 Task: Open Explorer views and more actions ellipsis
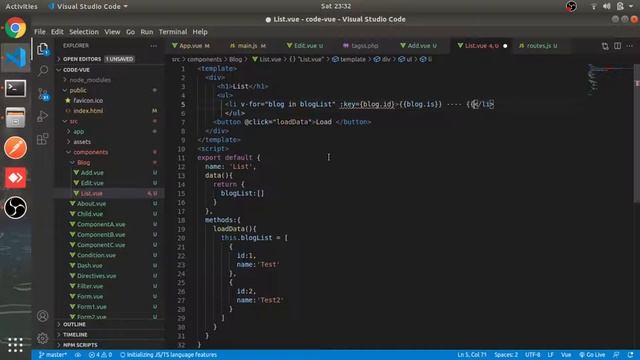coord(153,46)
